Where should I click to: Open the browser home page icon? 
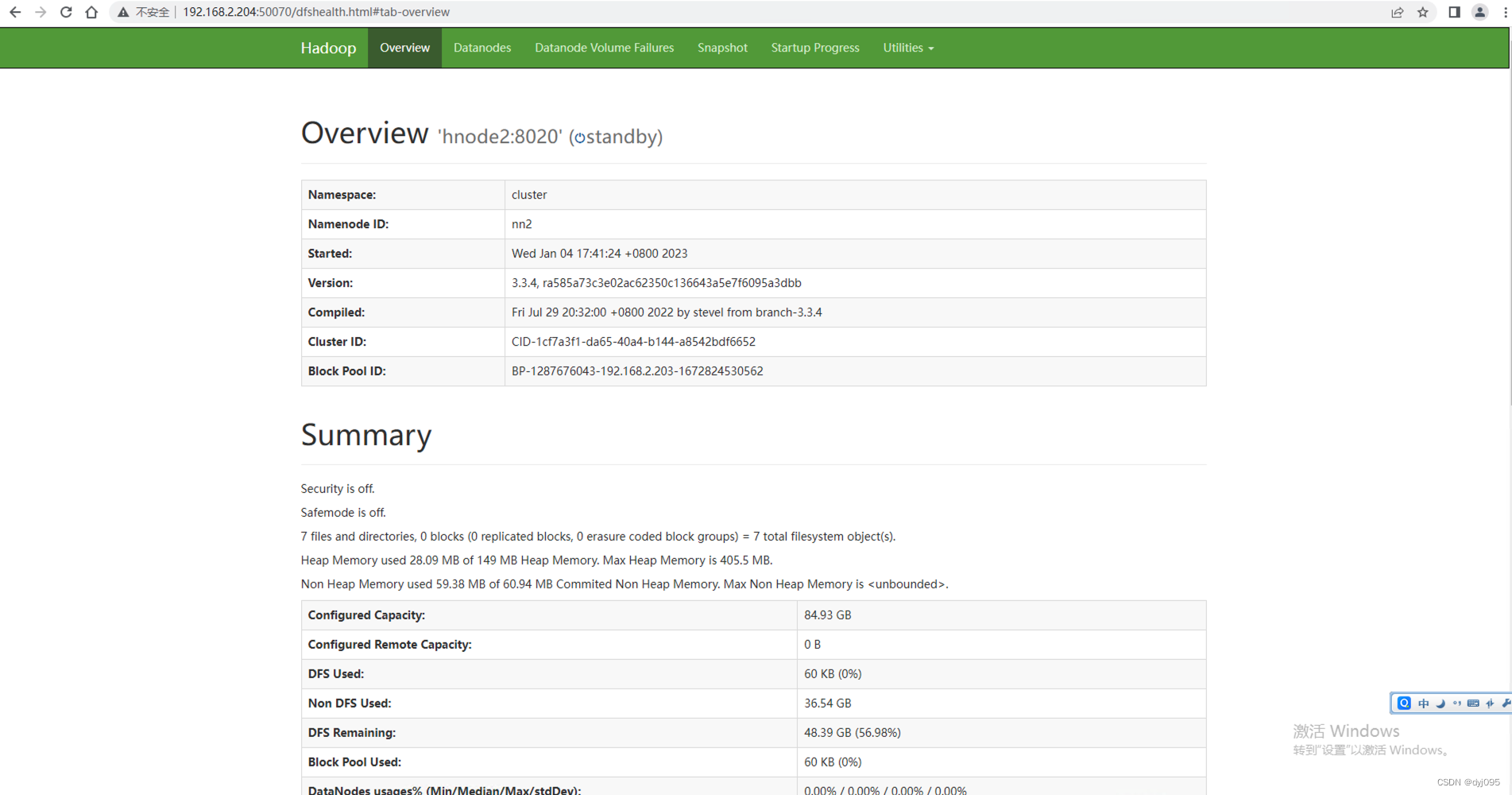91,12
